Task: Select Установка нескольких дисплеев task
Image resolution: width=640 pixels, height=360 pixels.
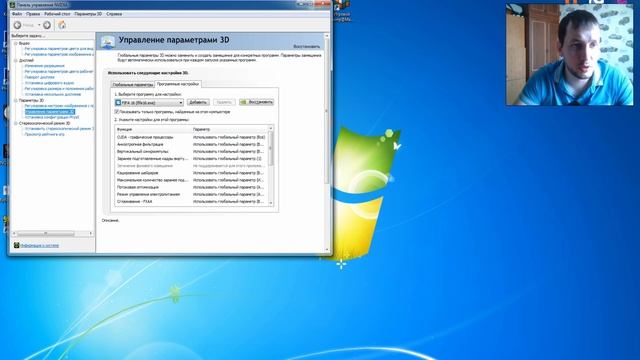Action: pos(53,94)
